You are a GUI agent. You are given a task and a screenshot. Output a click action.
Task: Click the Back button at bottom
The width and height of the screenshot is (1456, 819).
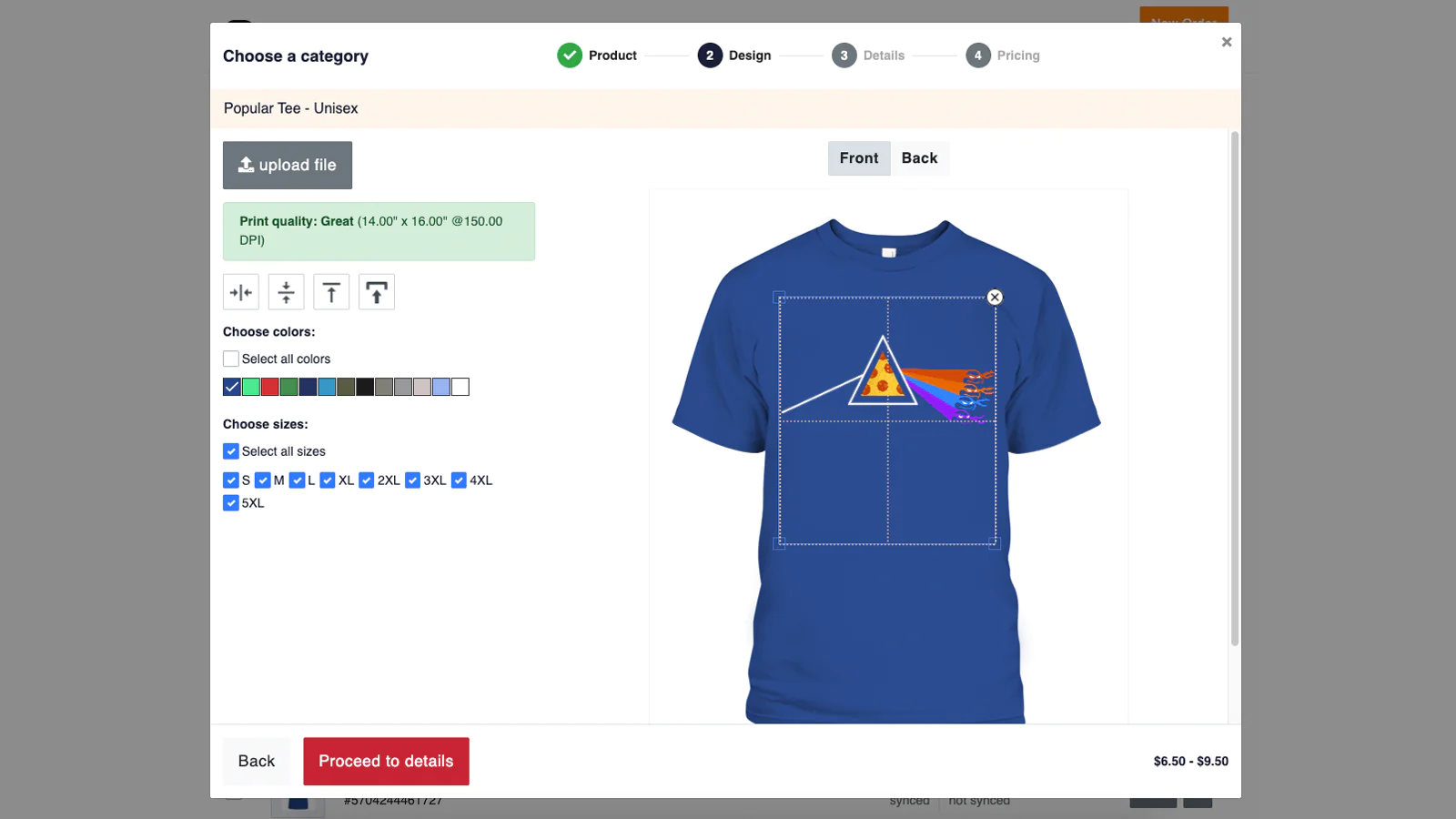coord(257,762)
